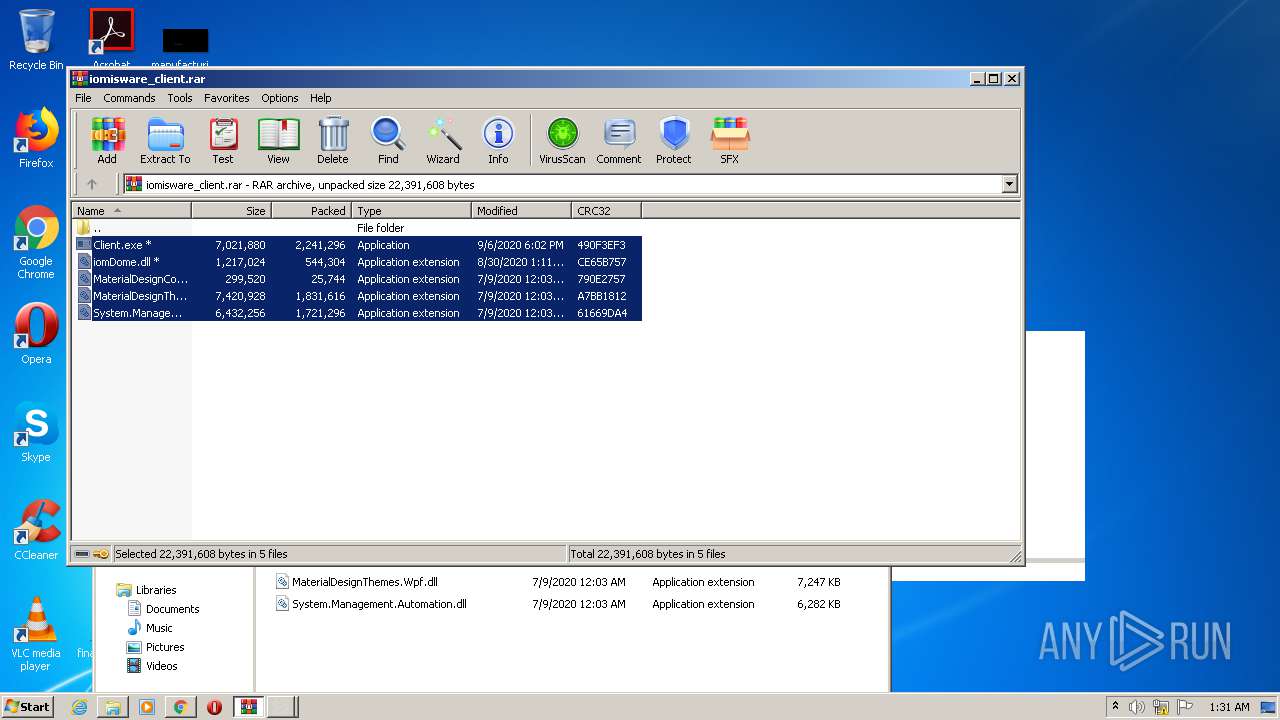Open VLC media player desktop shortcut

pyautogui.click(x=36, y=634)
